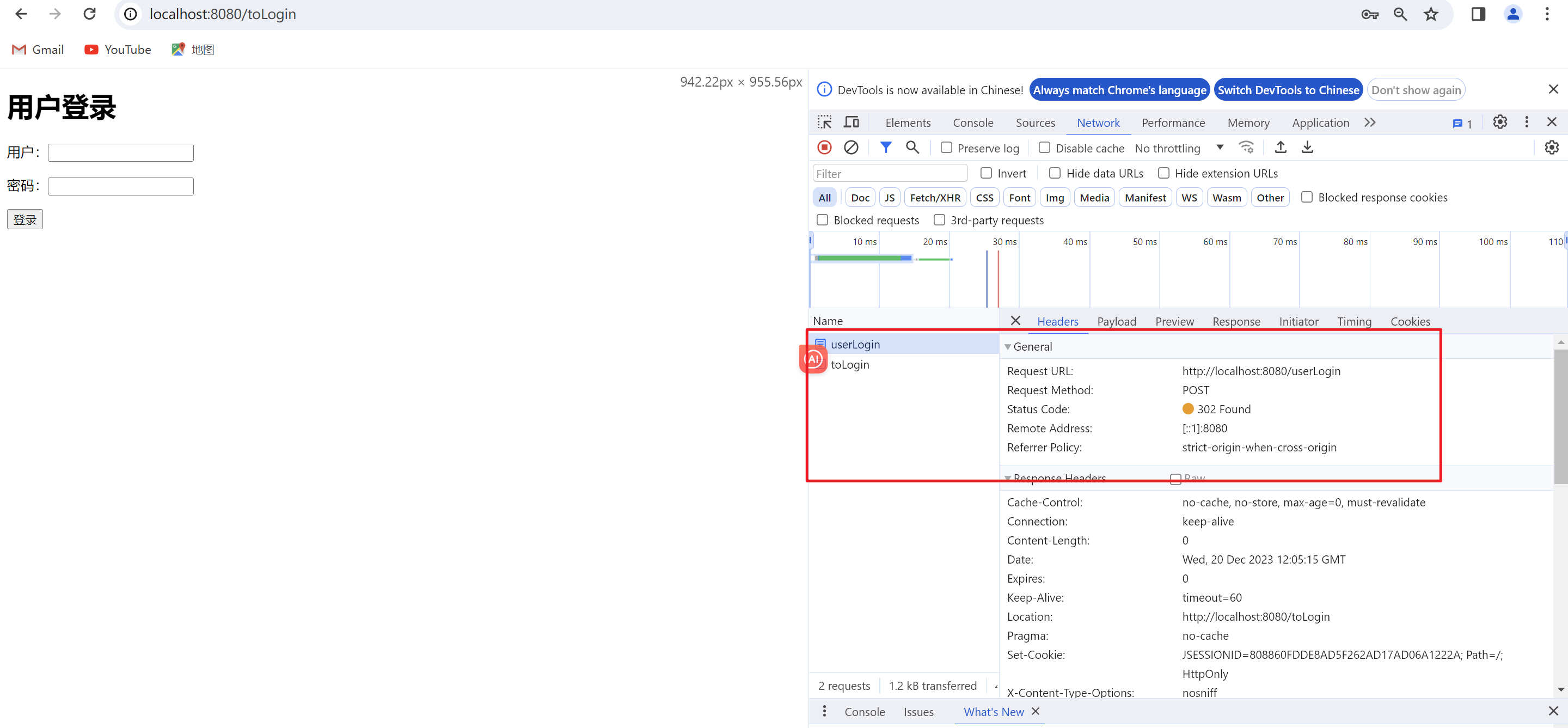Click the headers pane vertical scrollbar
The width and height of the screenshot is (1568, 728).
point(1560,417)
